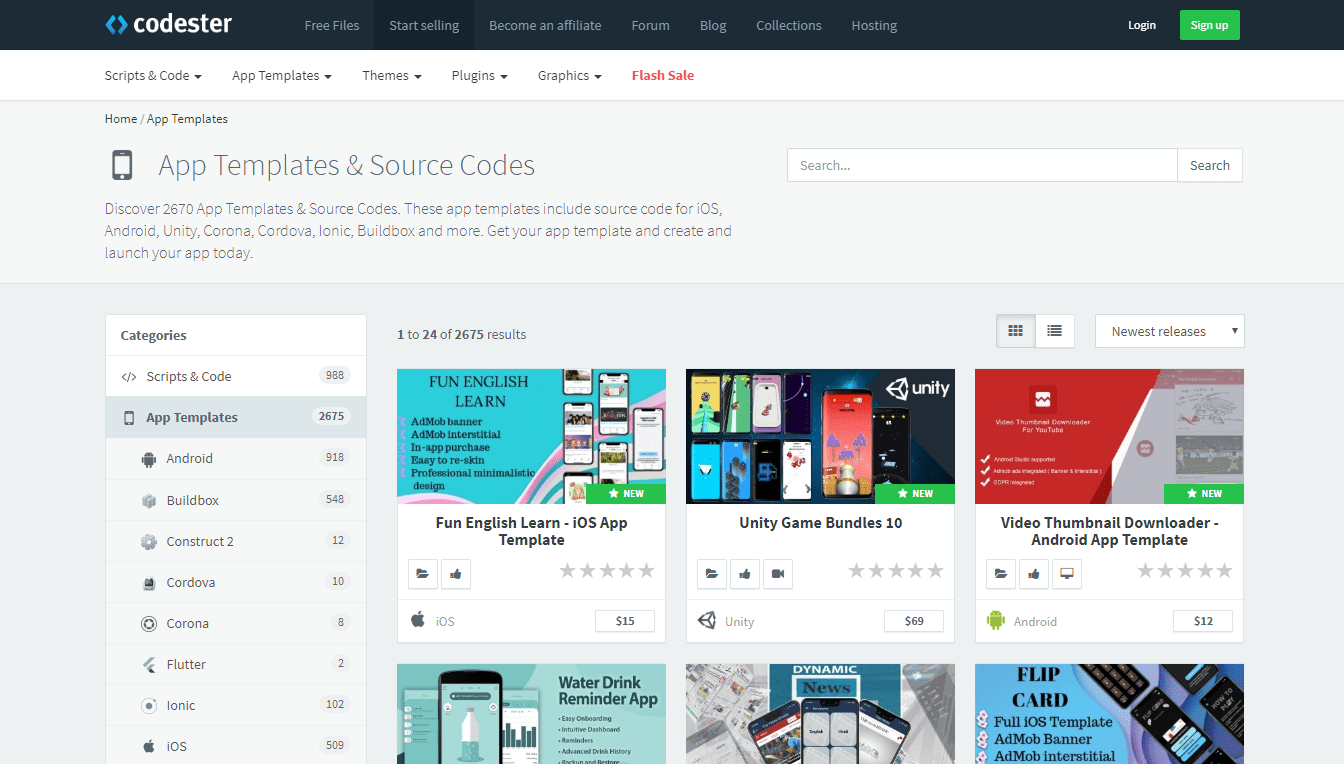Click monitor preview icon on Video Thumbnail Downloader
1344x764 pixels.
[1067, 574]
